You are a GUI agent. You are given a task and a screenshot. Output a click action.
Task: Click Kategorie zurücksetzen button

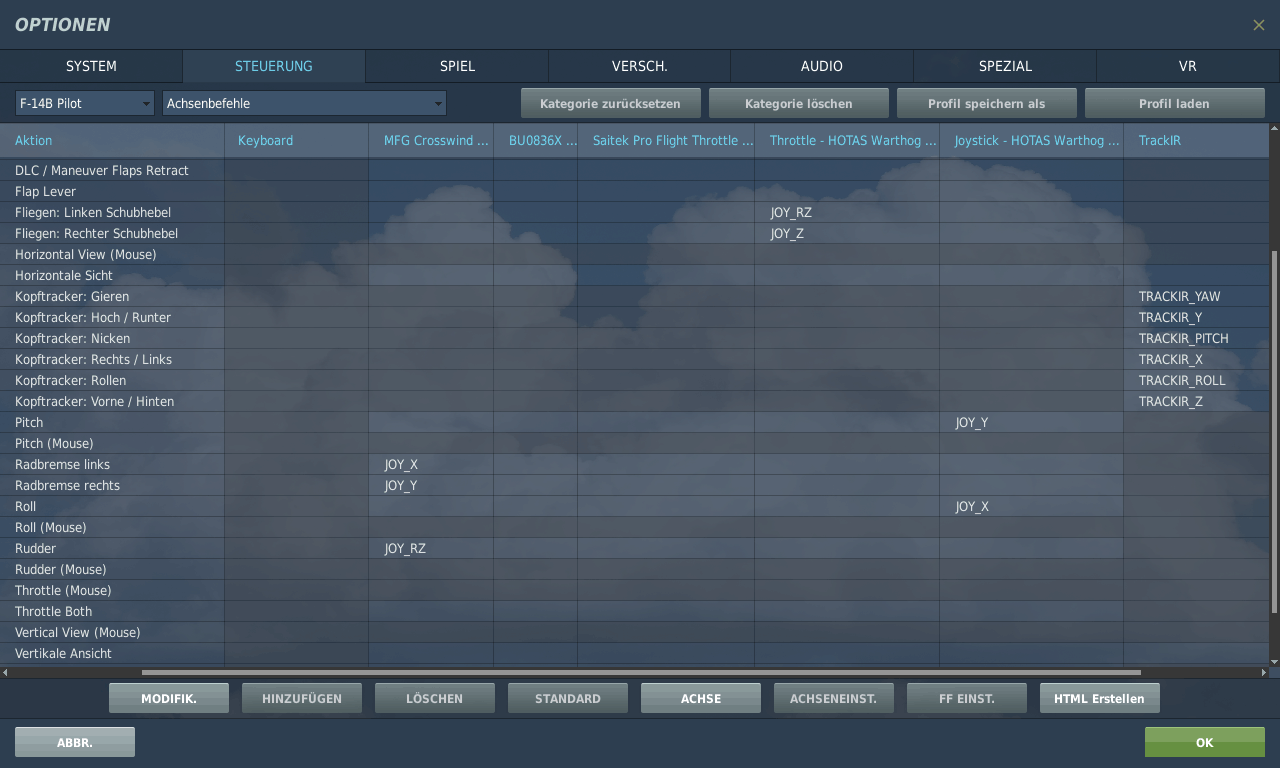(610, 103)
